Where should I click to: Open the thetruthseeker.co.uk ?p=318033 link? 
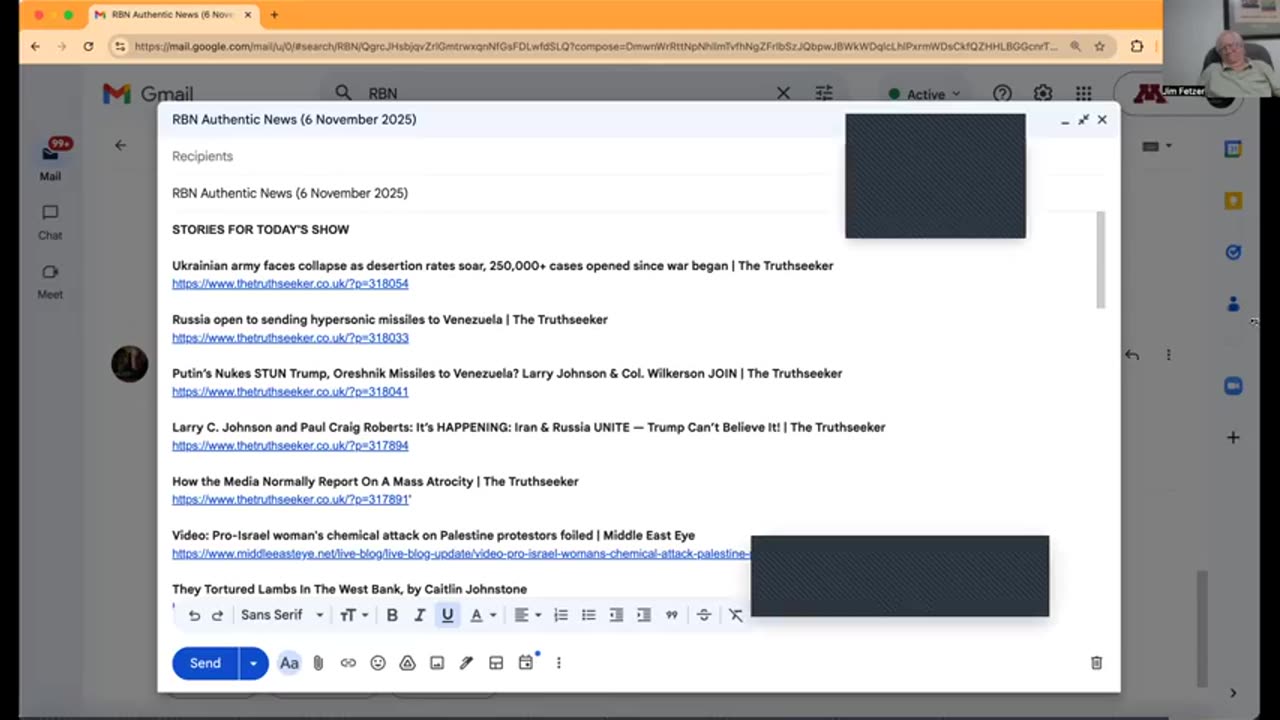[290, 338]
